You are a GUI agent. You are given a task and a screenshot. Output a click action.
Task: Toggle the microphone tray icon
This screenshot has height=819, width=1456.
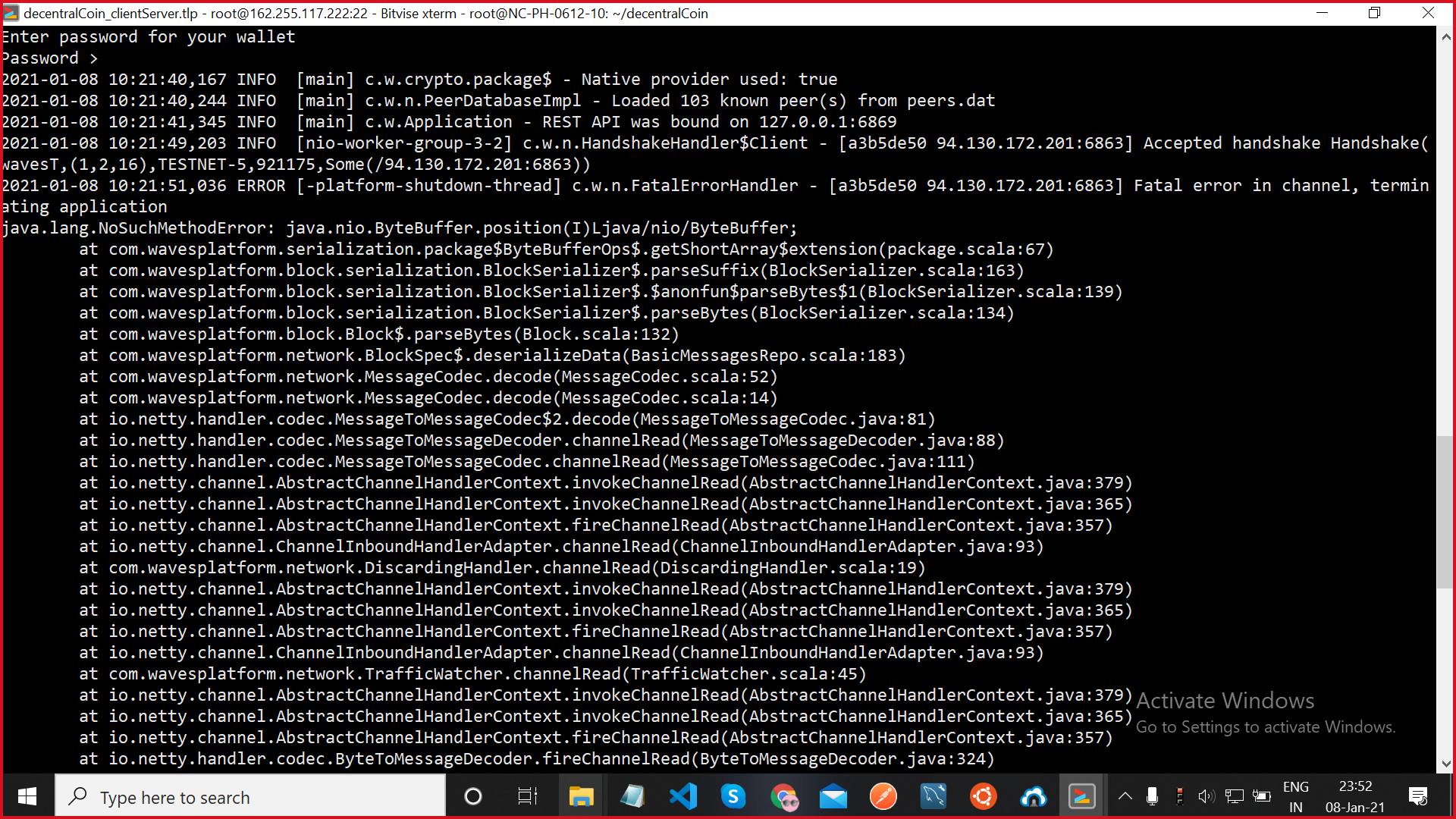click(1153, 796)
